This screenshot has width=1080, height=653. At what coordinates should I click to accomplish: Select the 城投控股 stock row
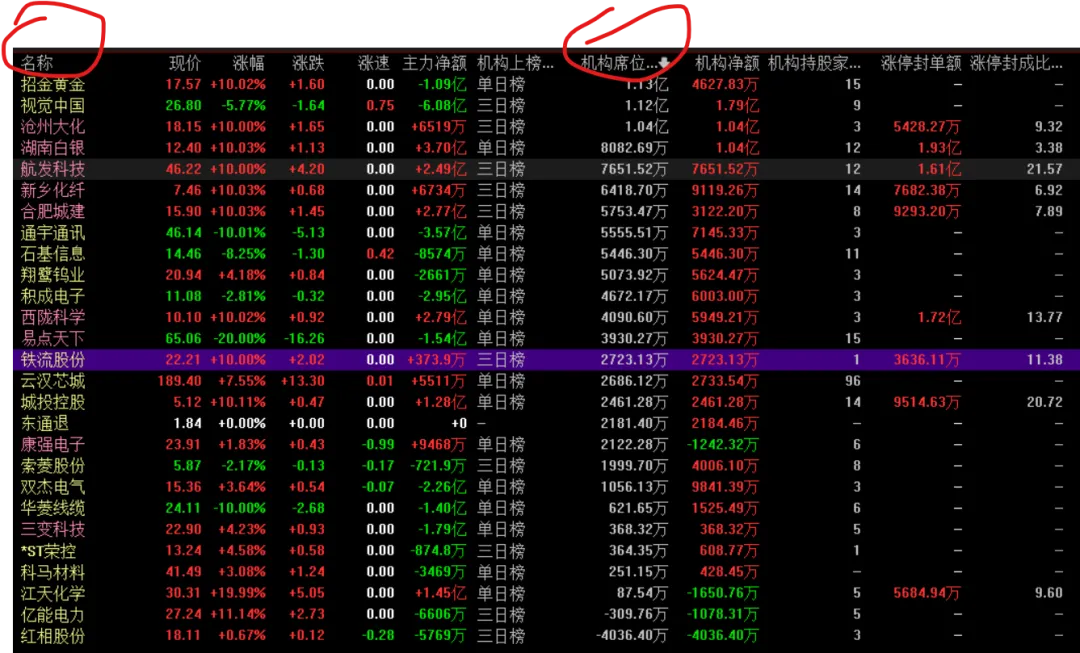pos(546,402)
